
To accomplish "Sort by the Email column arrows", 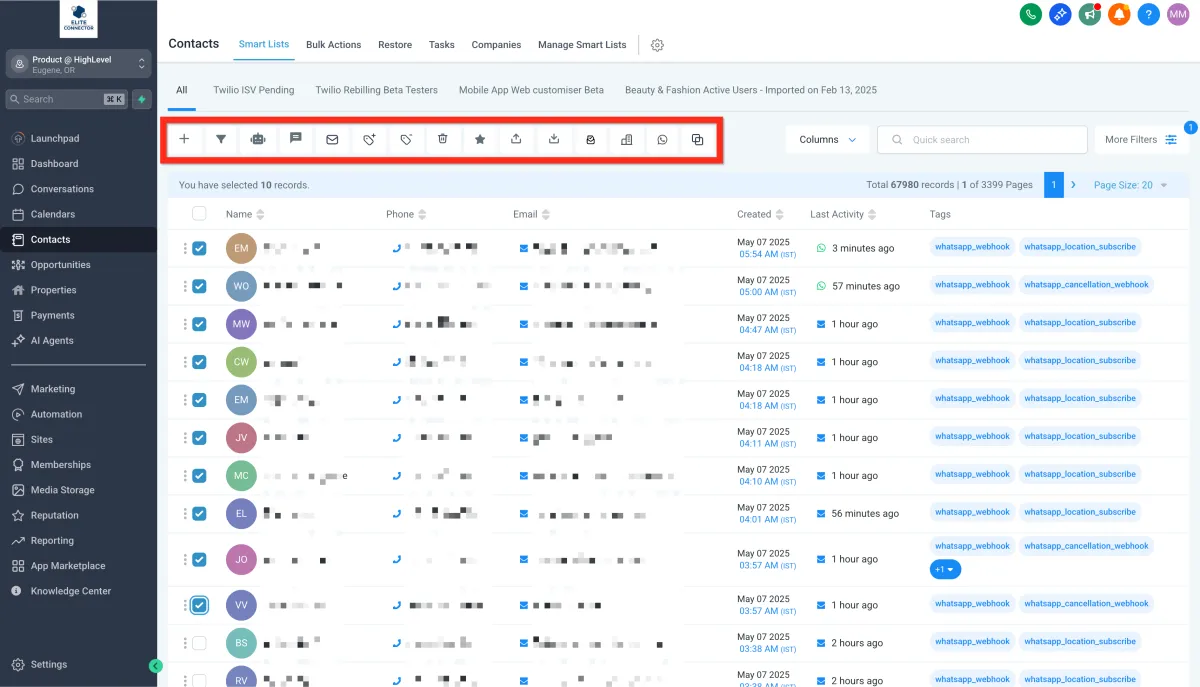I will (x=546, y=214).
